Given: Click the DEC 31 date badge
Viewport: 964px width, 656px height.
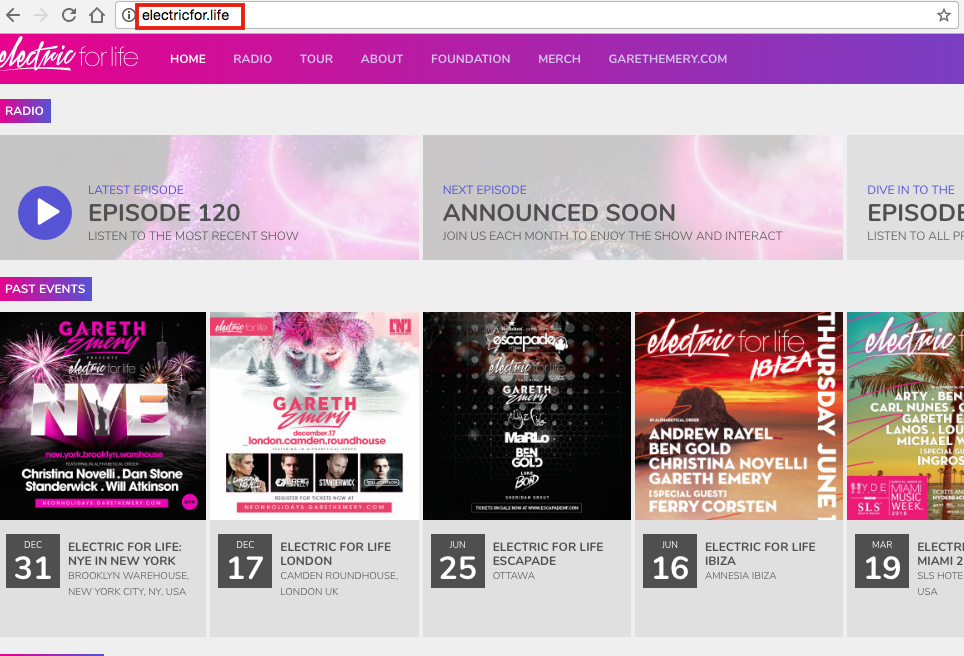Looking at the screenshot, I should click(x=33, y=561).
